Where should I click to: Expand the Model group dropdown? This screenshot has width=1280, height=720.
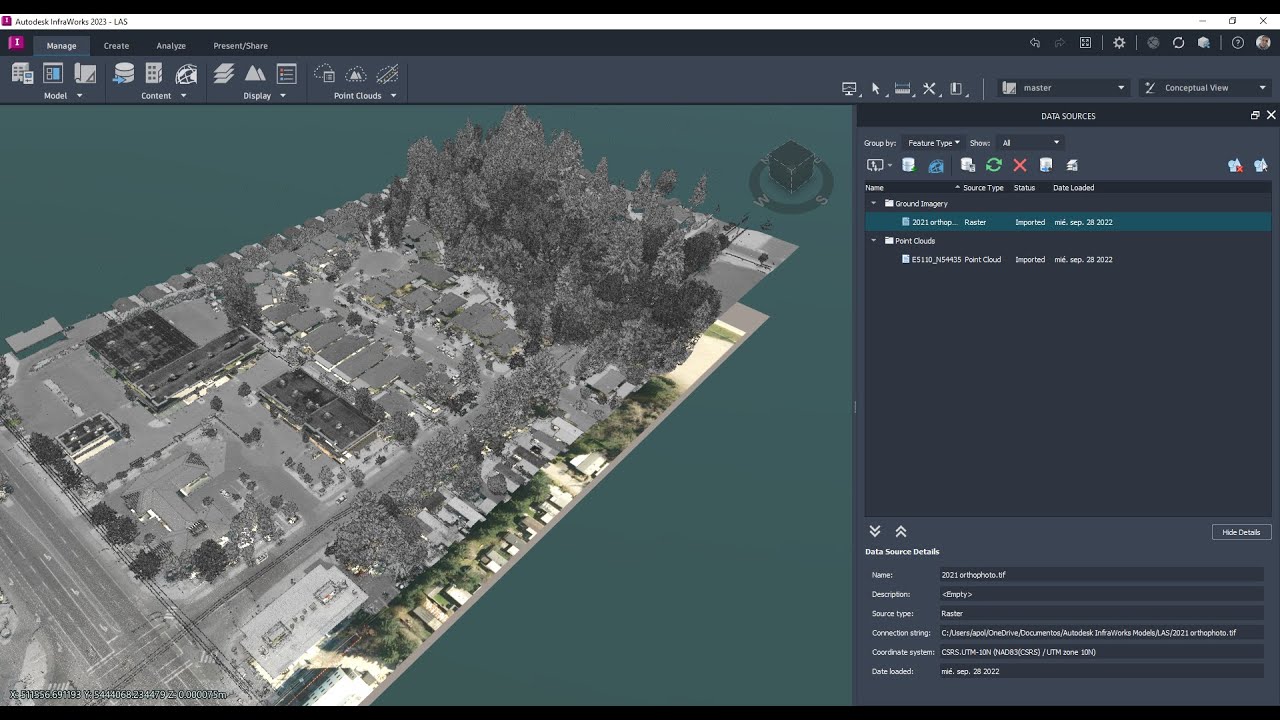coord(79,96)
